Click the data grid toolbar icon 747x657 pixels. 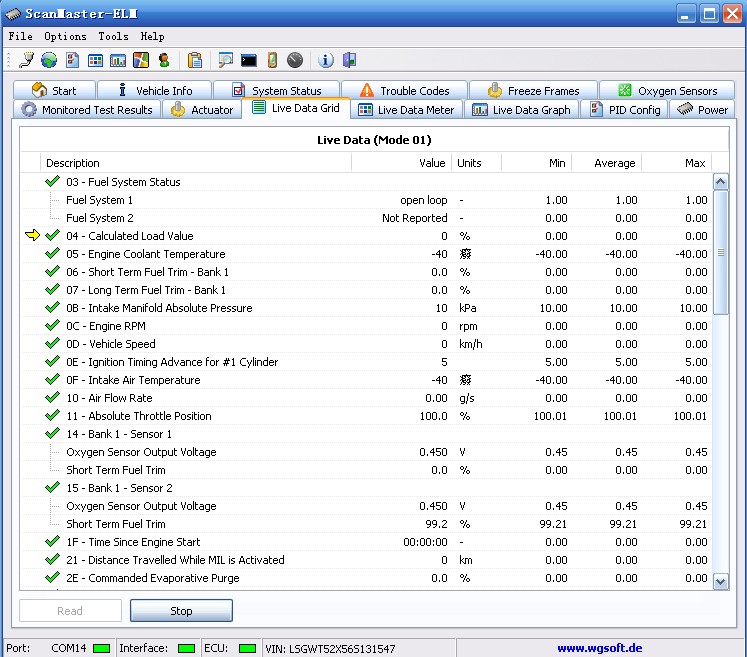(x=95, y=61)
